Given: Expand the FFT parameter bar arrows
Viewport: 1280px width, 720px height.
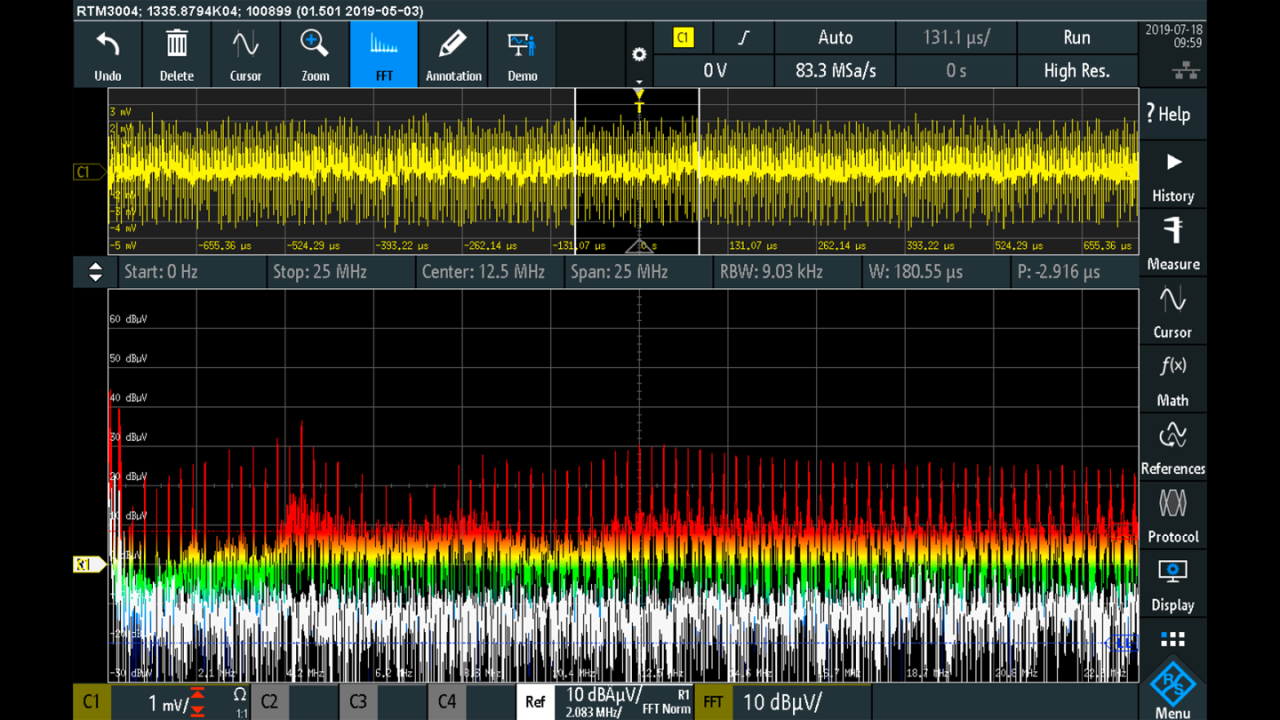Looking at the screenshot, I should click(x=95, y=272).
